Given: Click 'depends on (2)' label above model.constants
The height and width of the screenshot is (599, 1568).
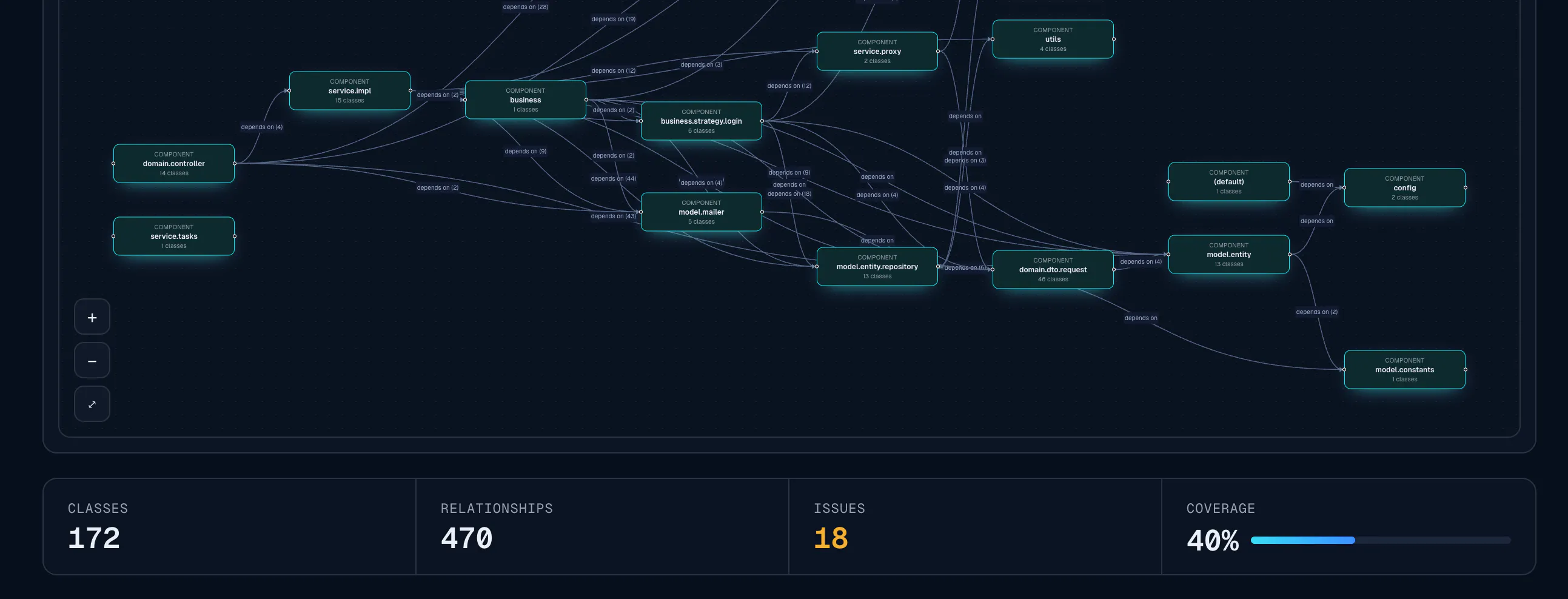Looking at the screenshot, I should (1316, 312).
